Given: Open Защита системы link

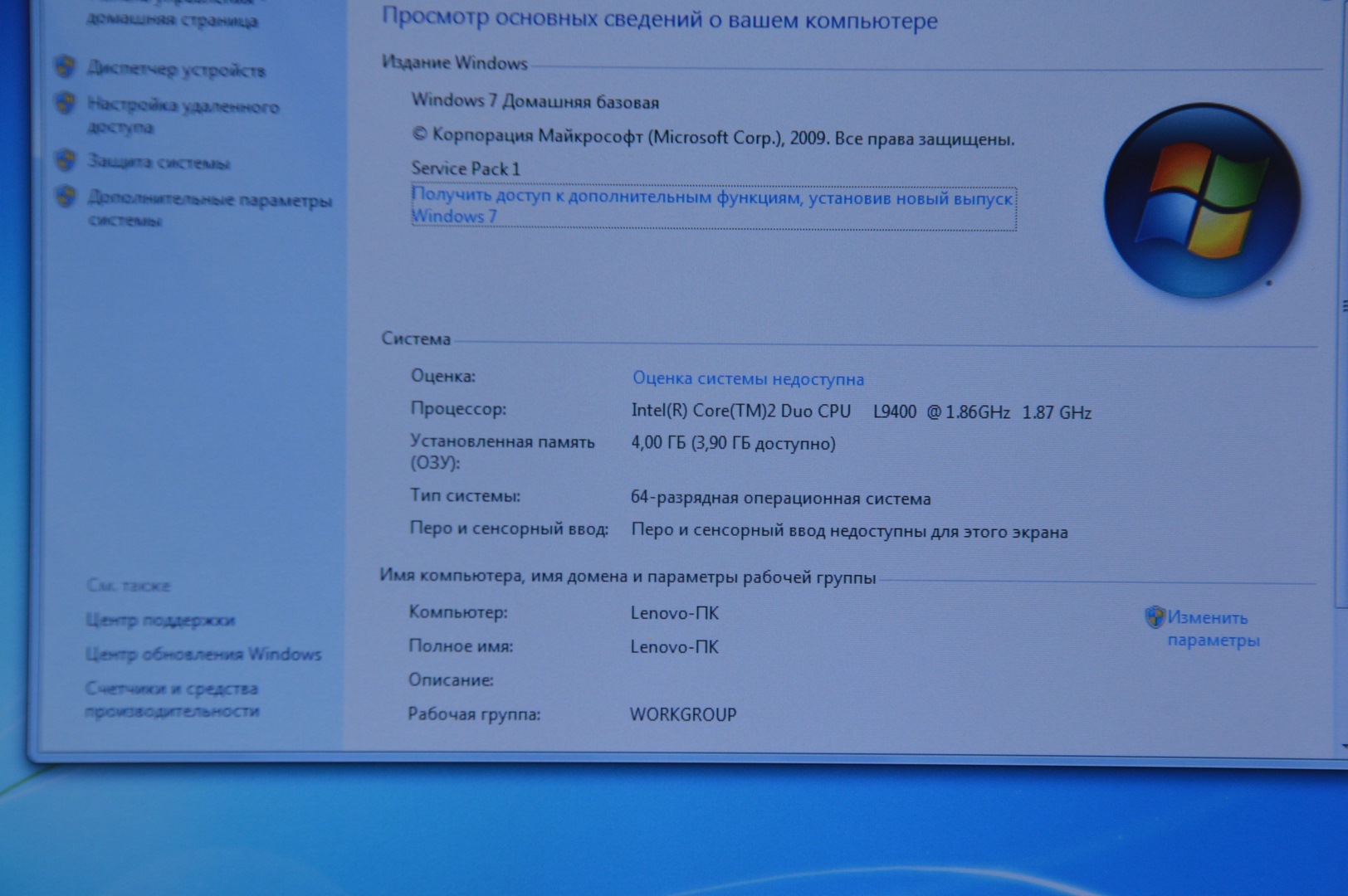Looking at the screenshot, I should 159,163.
